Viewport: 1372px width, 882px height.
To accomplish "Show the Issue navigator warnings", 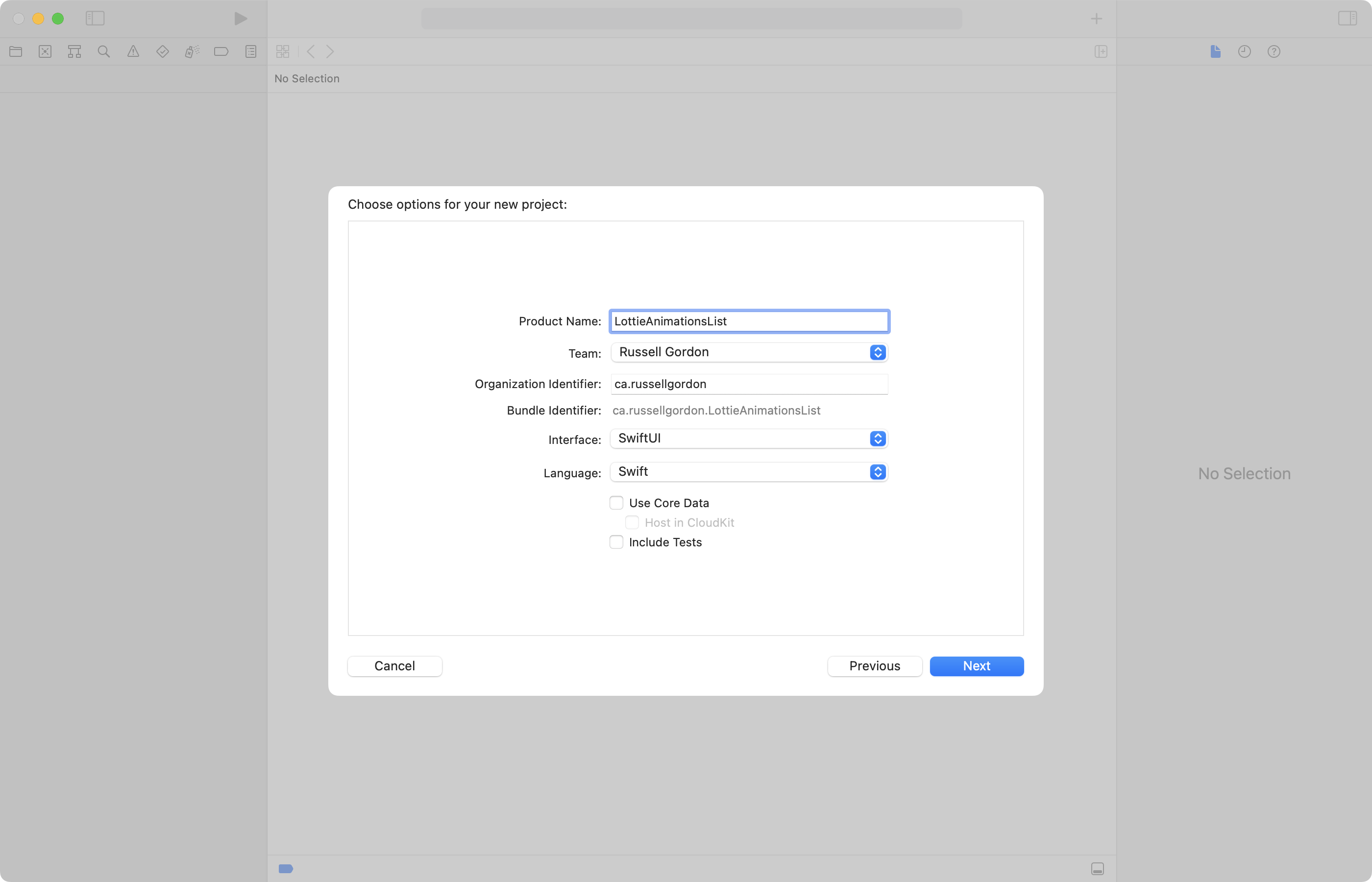I will (x=133, y=51).
